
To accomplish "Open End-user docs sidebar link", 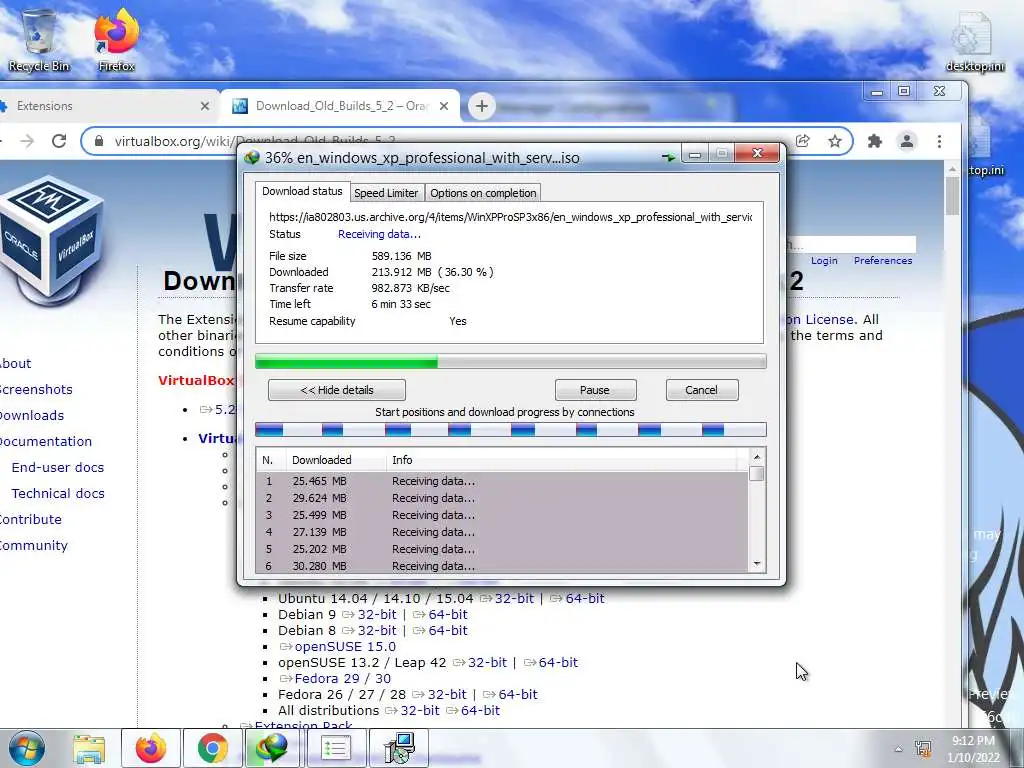I will (57, 468).
